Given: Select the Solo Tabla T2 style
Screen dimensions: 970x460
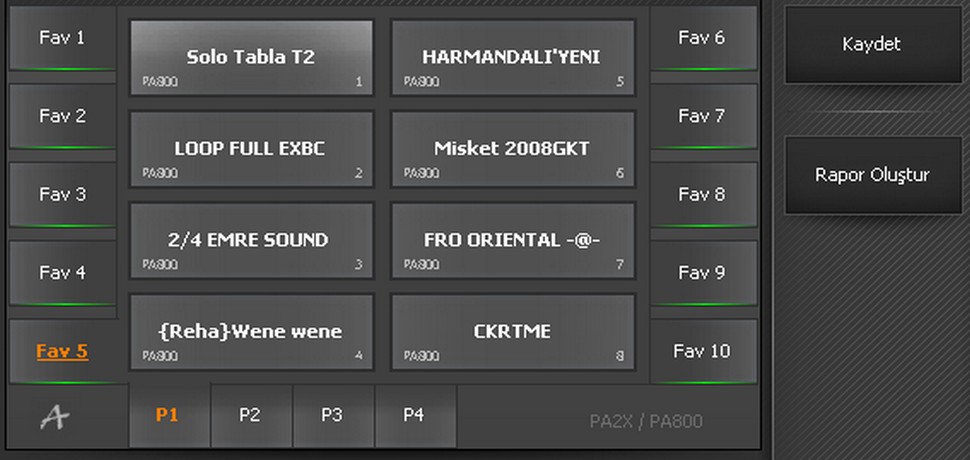Looking at the screenshot, I should click(x=251, y=58).
